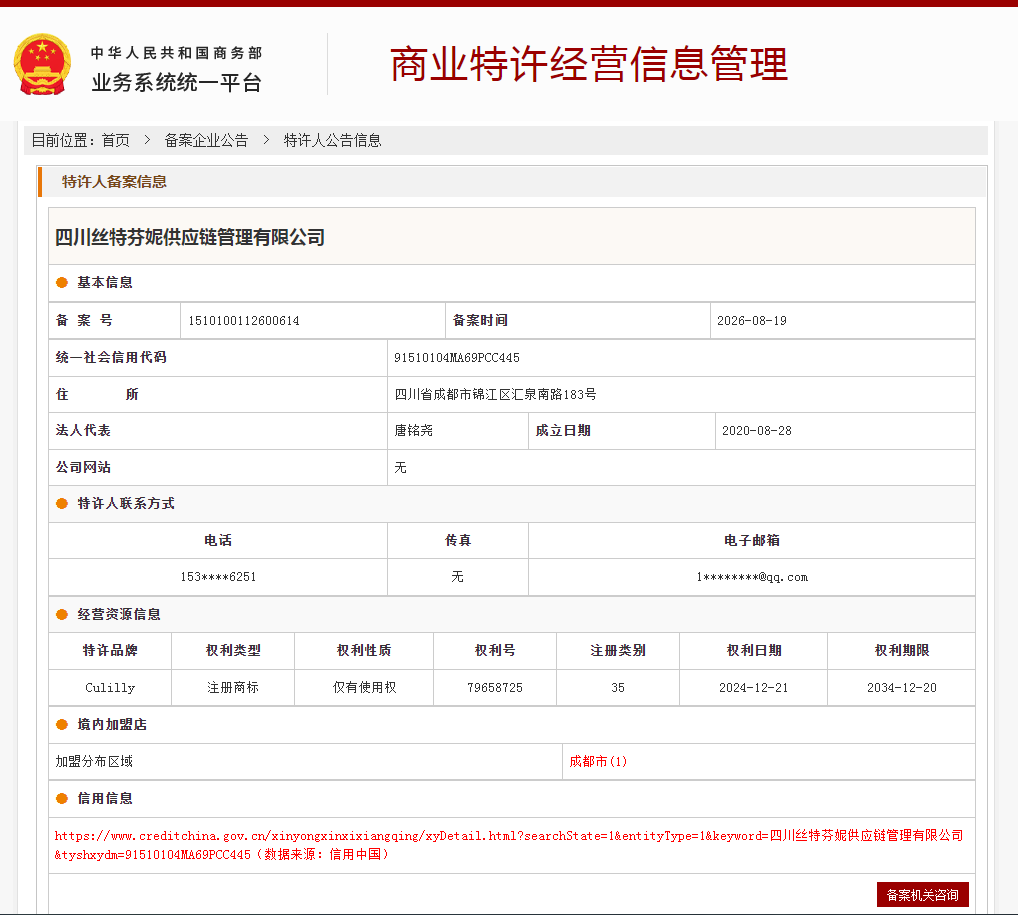
Task: Click the 注册类别 column header
Action: (x=618, y=650)
